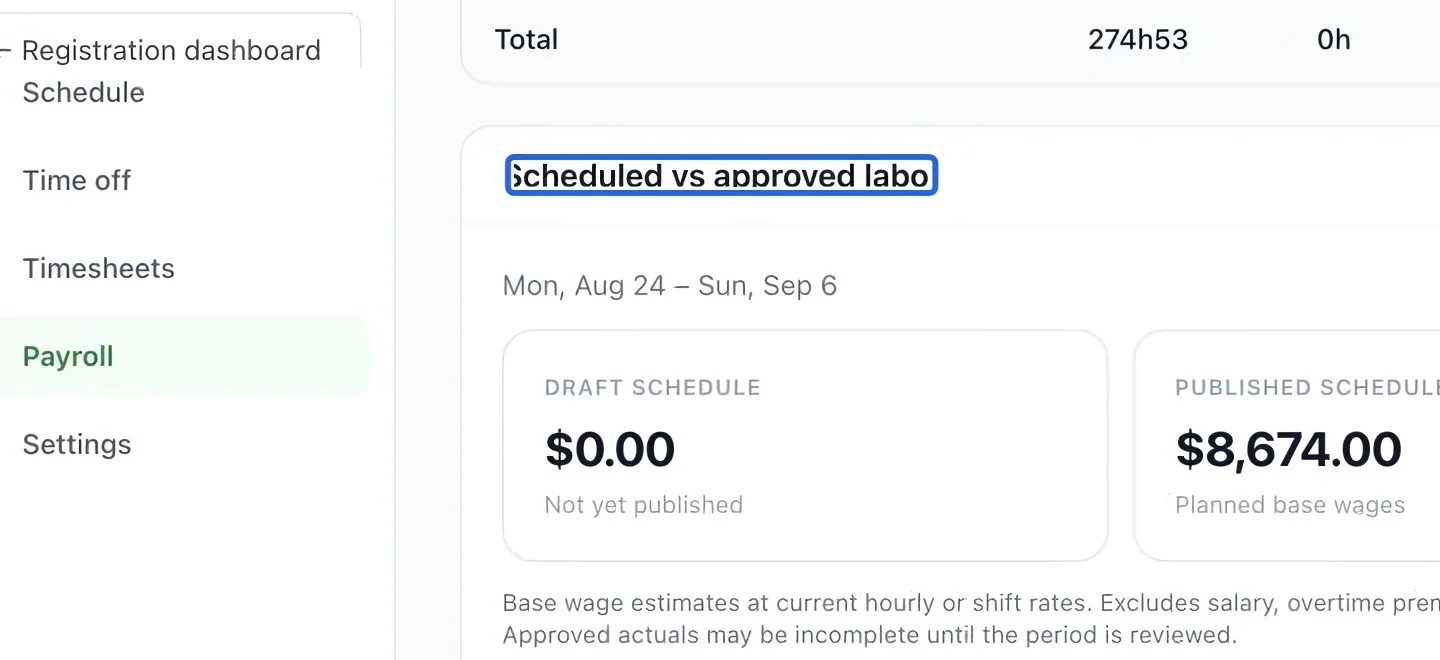
Task: Click the Approved actuals may be incomplete note
Action: click(870, 635)
